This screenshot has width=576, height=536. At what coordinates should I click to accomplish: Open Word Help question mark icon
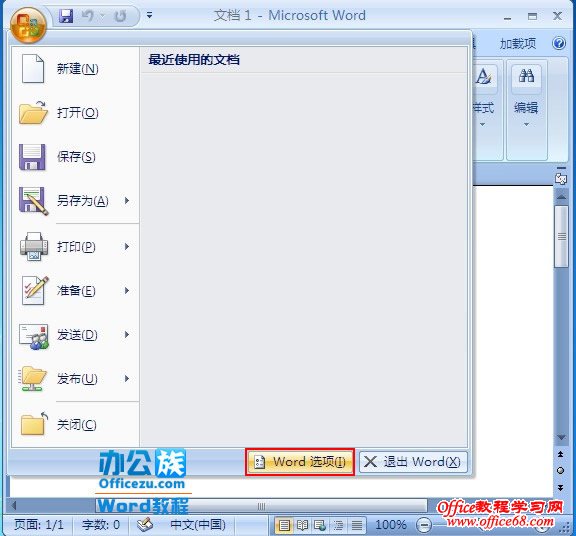pyautogui.click(x=559, y=43)
